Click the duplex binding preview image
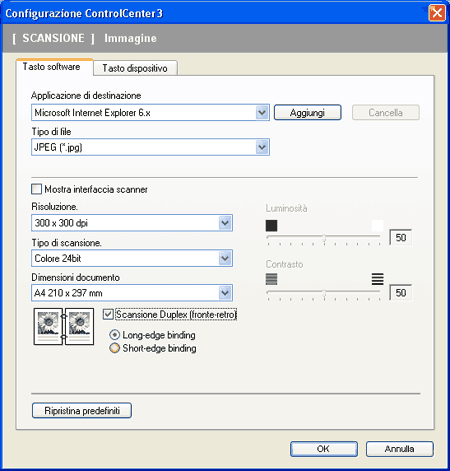 coord(64,326)
